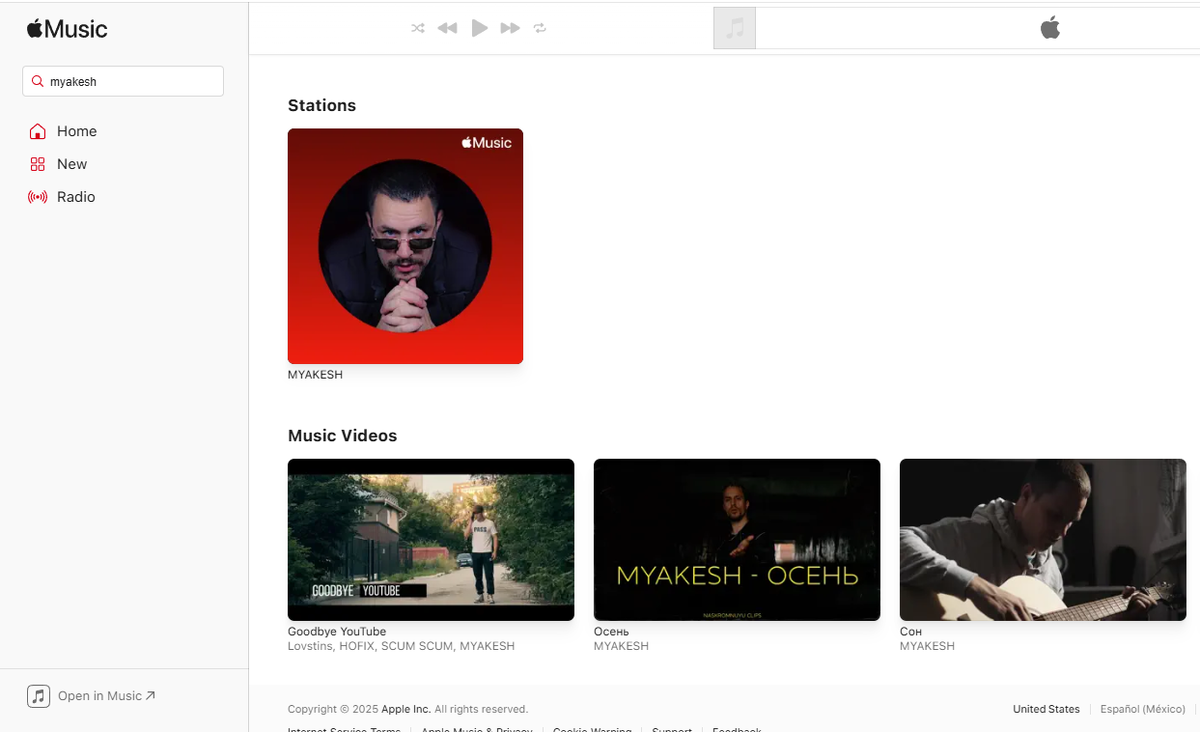Open the Сон guitar video thumbnail
1200x732 pixels.
point(1043,540)
